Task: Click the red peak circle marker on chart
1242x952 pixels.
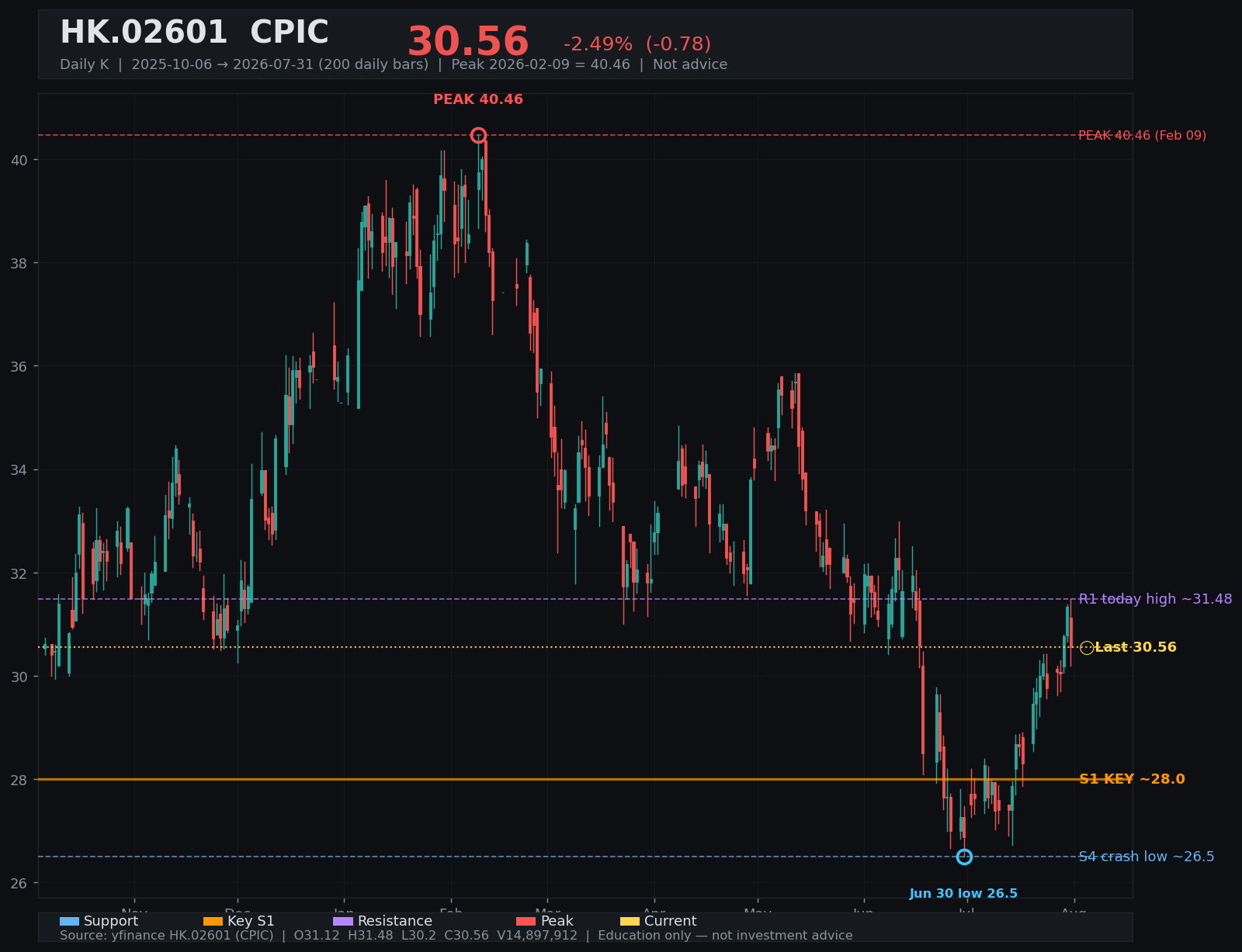Action: tap(478, 135)
